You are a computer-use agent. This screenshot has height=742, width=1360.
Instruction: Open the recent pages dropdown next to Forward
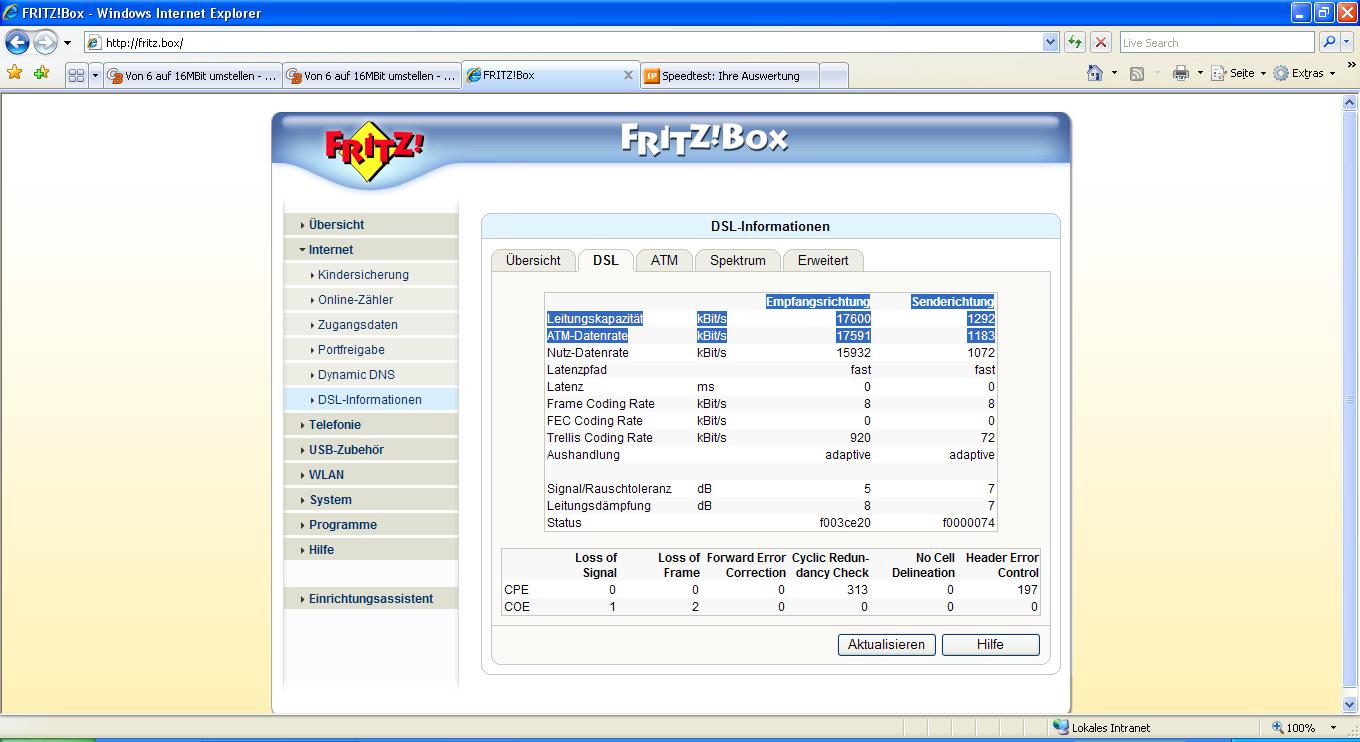[67, 43]
